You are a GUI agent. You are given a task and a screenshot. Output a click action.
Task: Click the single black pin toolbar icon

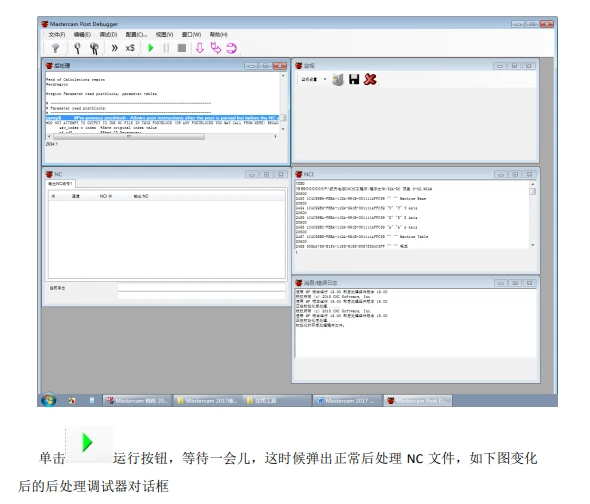pos(78,48)
